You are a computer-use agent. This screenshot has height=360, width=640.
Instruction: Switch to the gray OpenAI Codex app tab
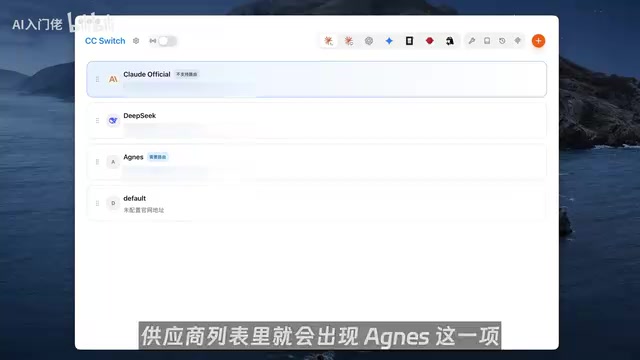pyautogui.click(x=369, y=41)
